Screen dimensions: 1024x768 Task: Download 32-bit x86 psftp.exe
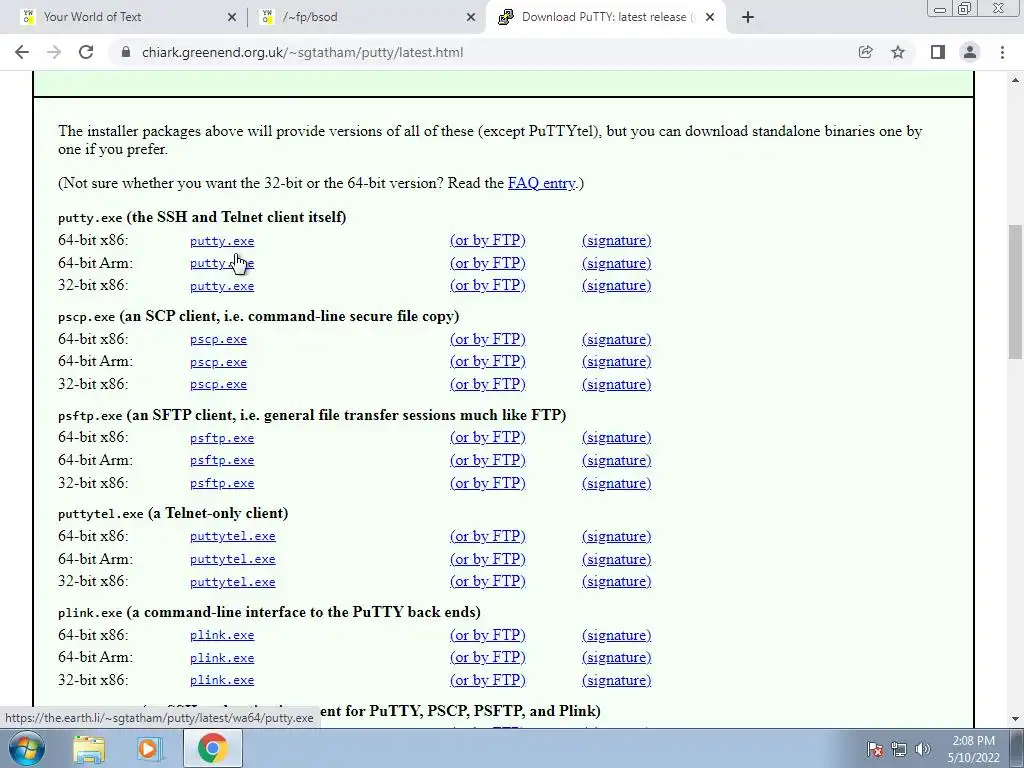click(222, 483)
